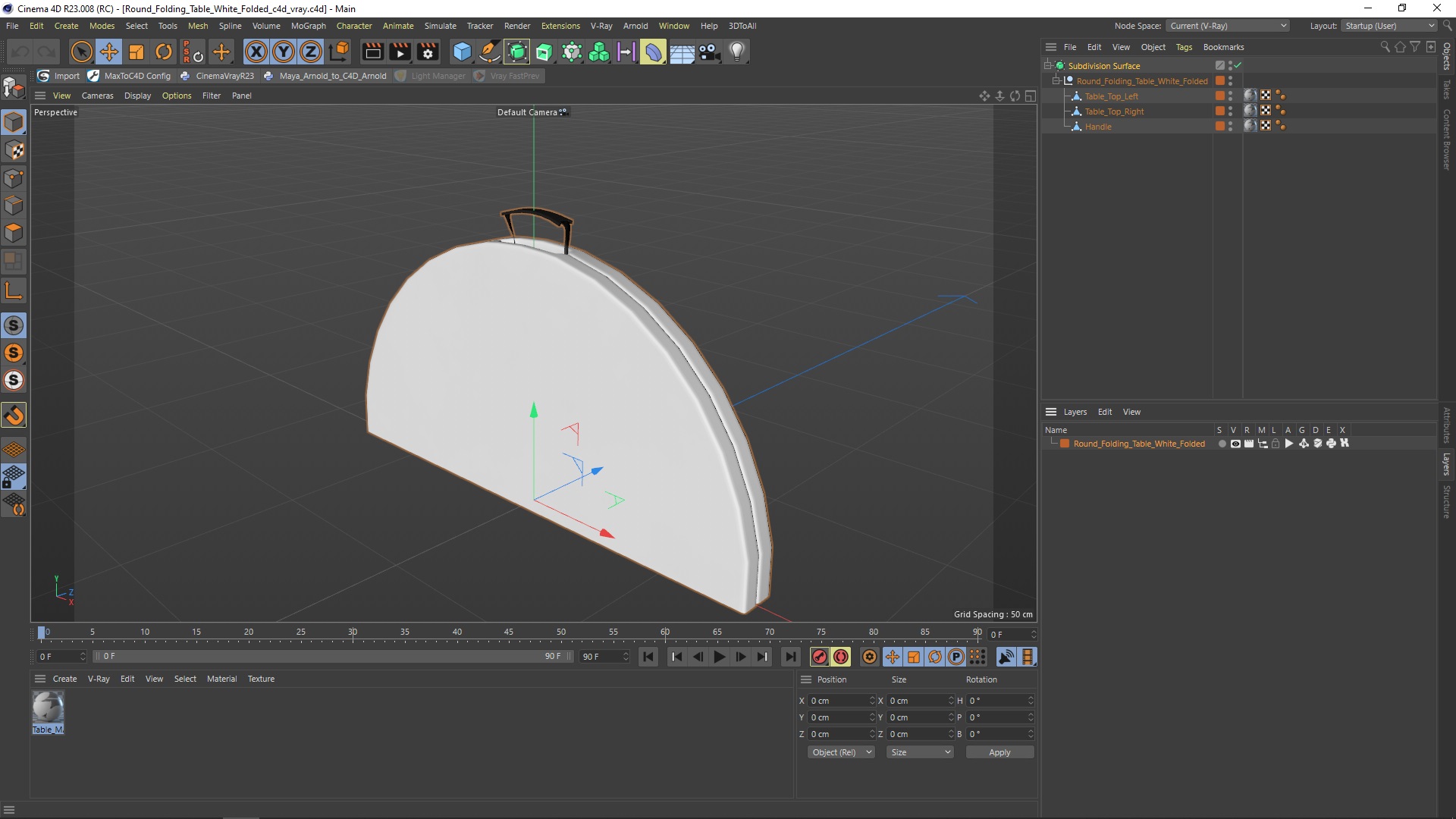Click the Object Manager home path icon
This screenshot has width=1456, height=819.
pos(1400,47)
